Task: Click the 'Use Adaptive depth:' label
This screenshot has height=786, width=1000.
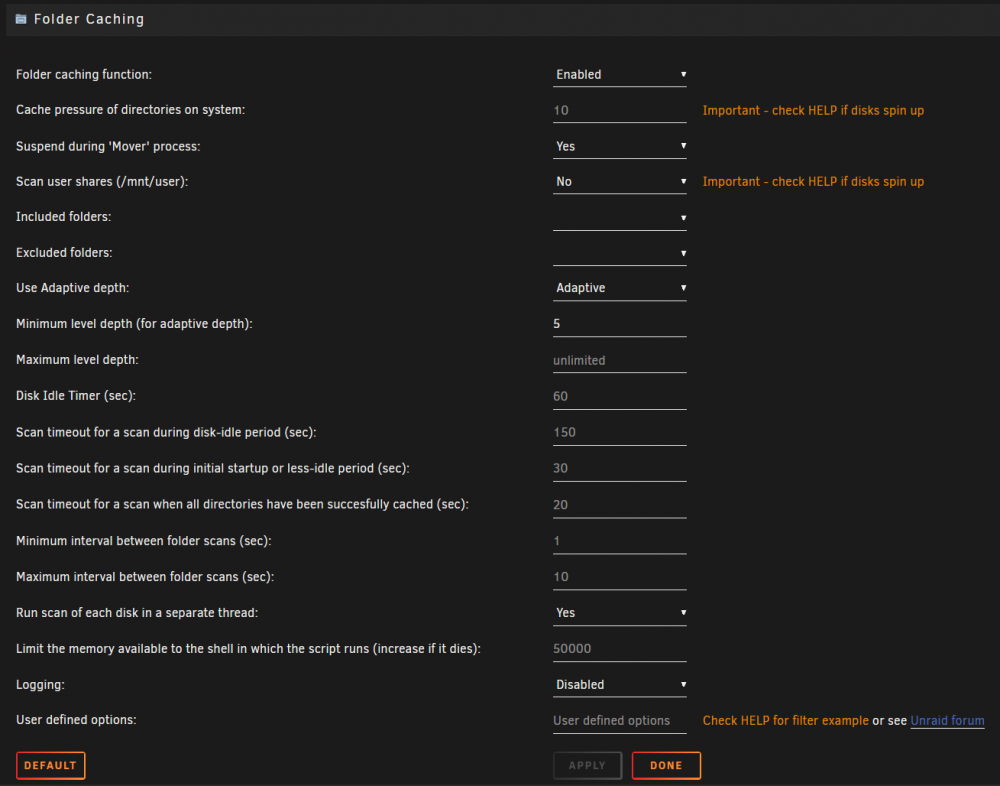Action: (x=72, y=288)
